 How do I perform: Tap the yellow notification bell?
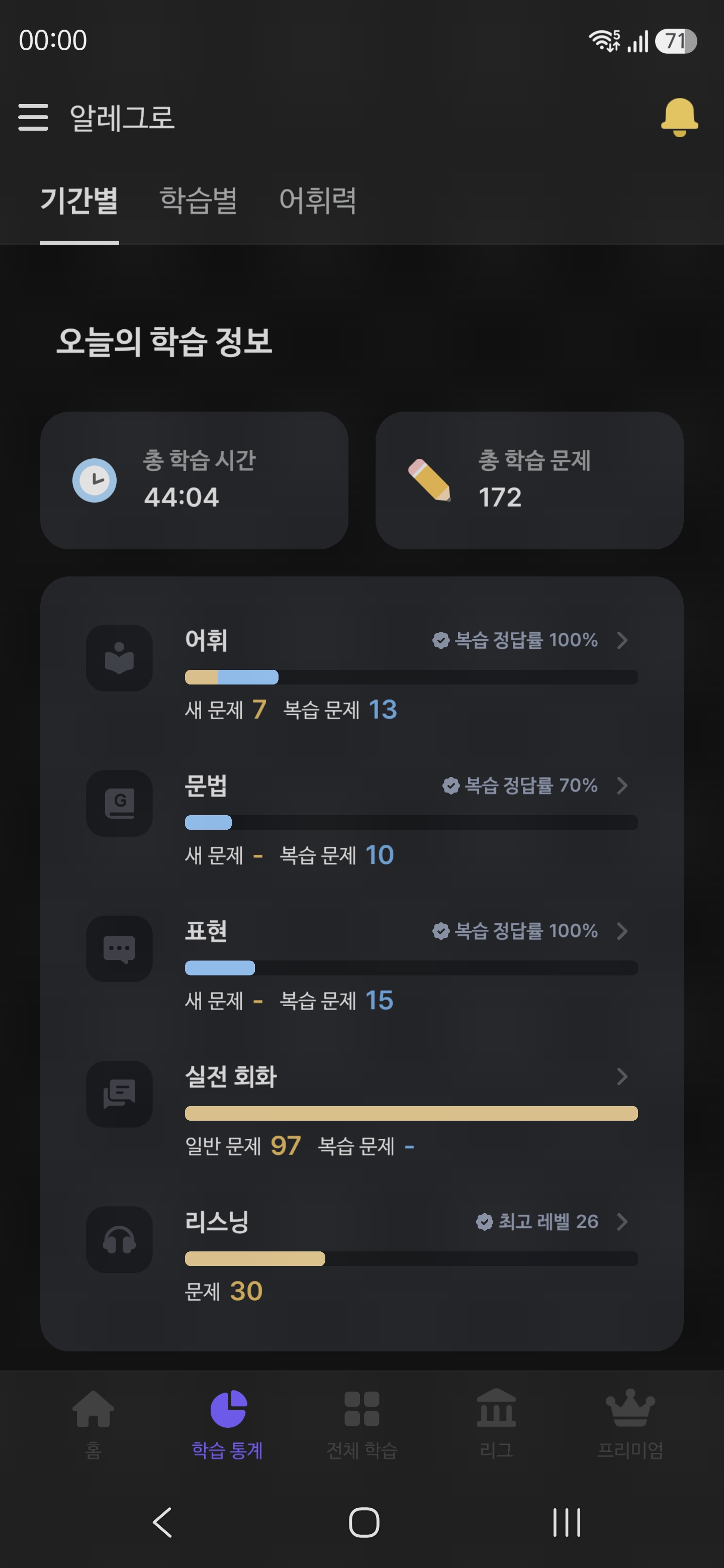[x=679, y=117]
